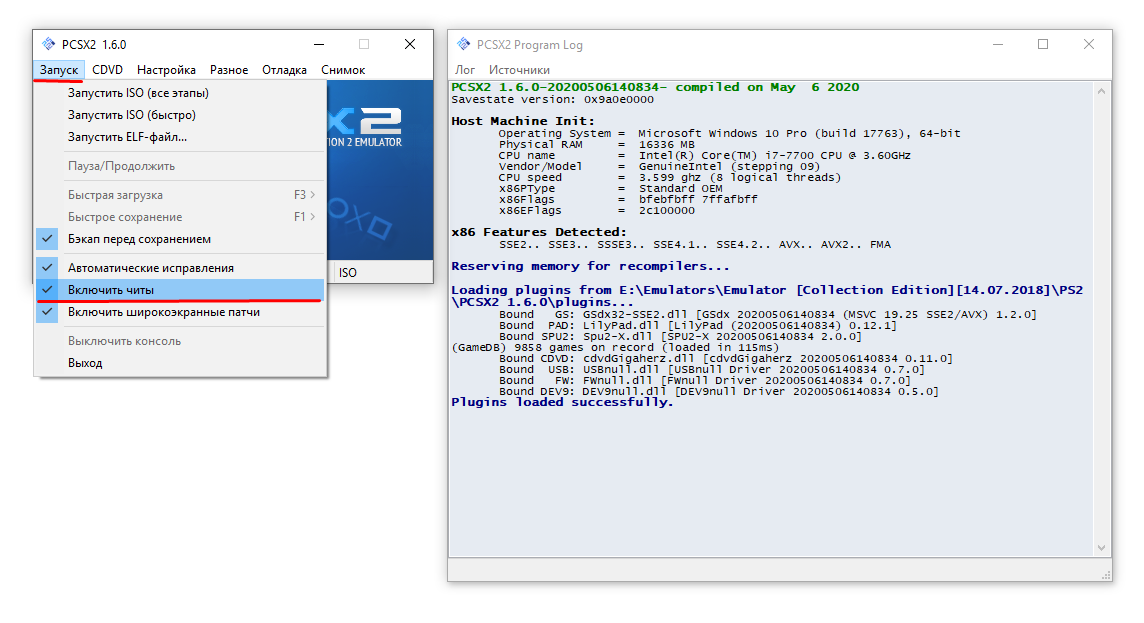Minimize the PCSX2 1.6.0 main window
1144x623 pixels.
point(319,44)
